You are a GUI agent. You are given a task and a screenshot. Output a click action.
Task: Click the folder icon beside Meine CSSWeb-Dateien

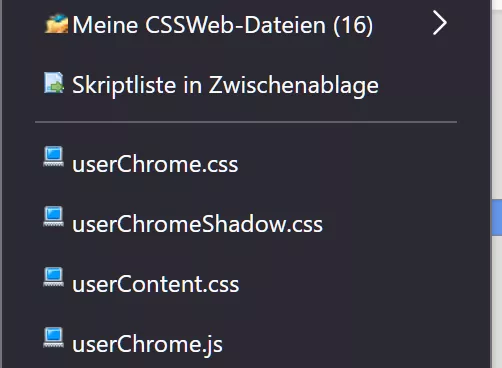point(56,24)
